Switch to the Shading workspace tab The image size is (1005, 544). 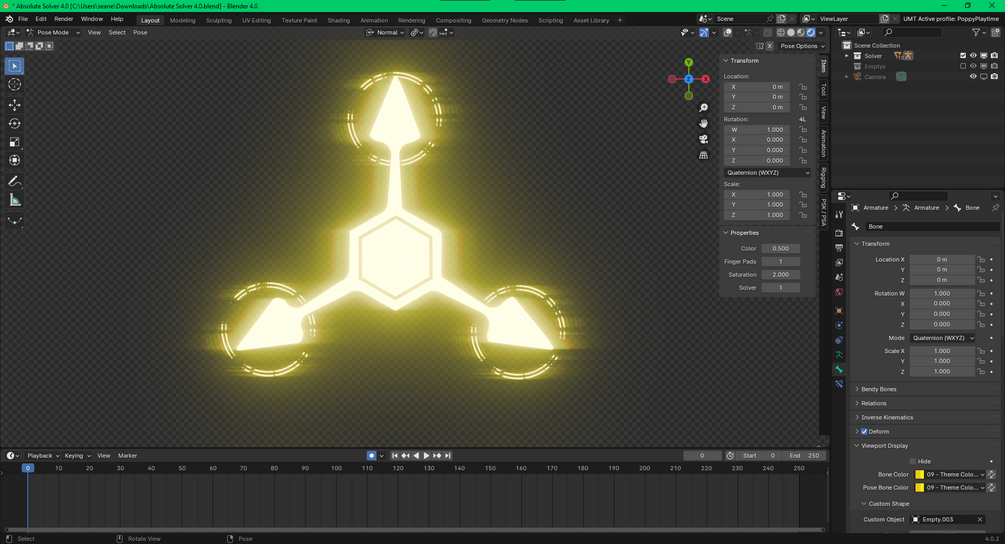click(x=338, y=21)
